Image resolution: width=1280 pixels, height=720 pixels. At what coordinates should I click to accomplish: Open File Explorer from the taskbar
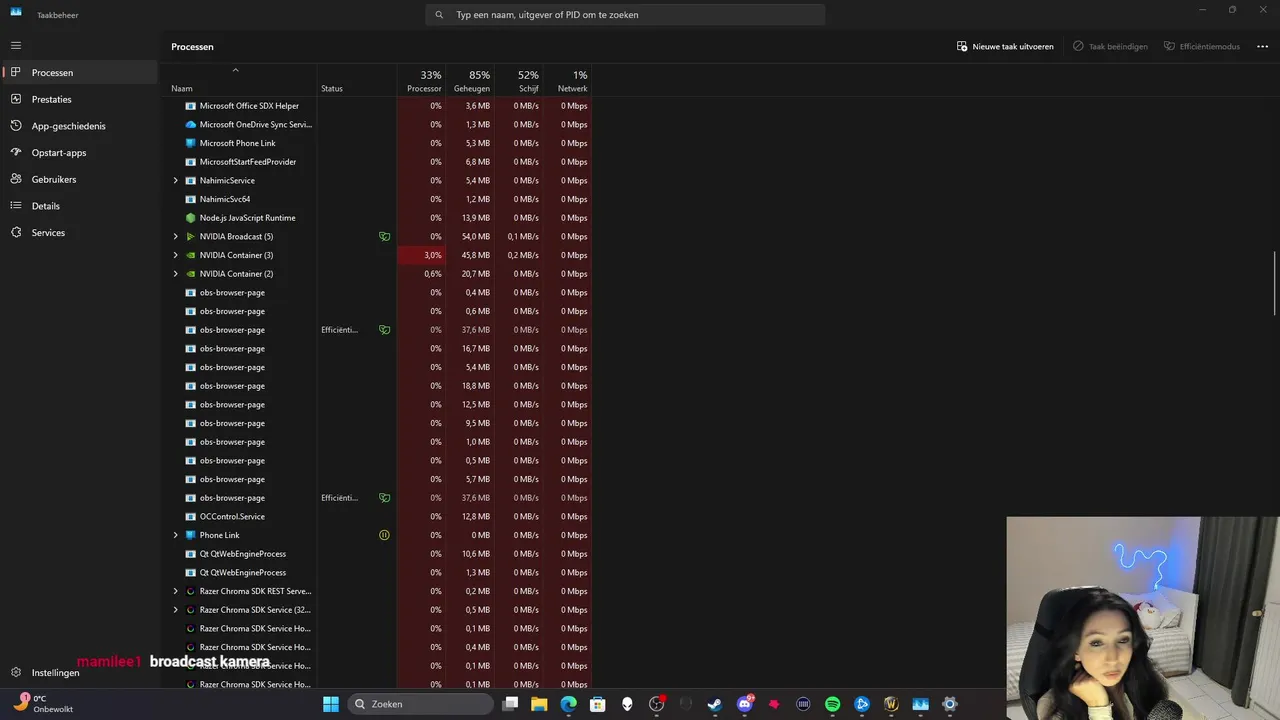[539, 704]
